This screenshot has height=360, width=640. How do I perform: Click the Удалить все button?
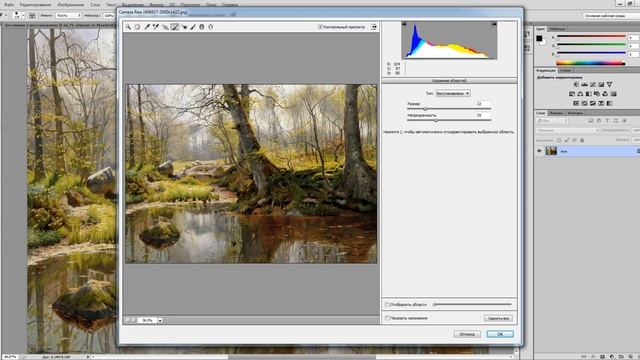coord(498,318)
